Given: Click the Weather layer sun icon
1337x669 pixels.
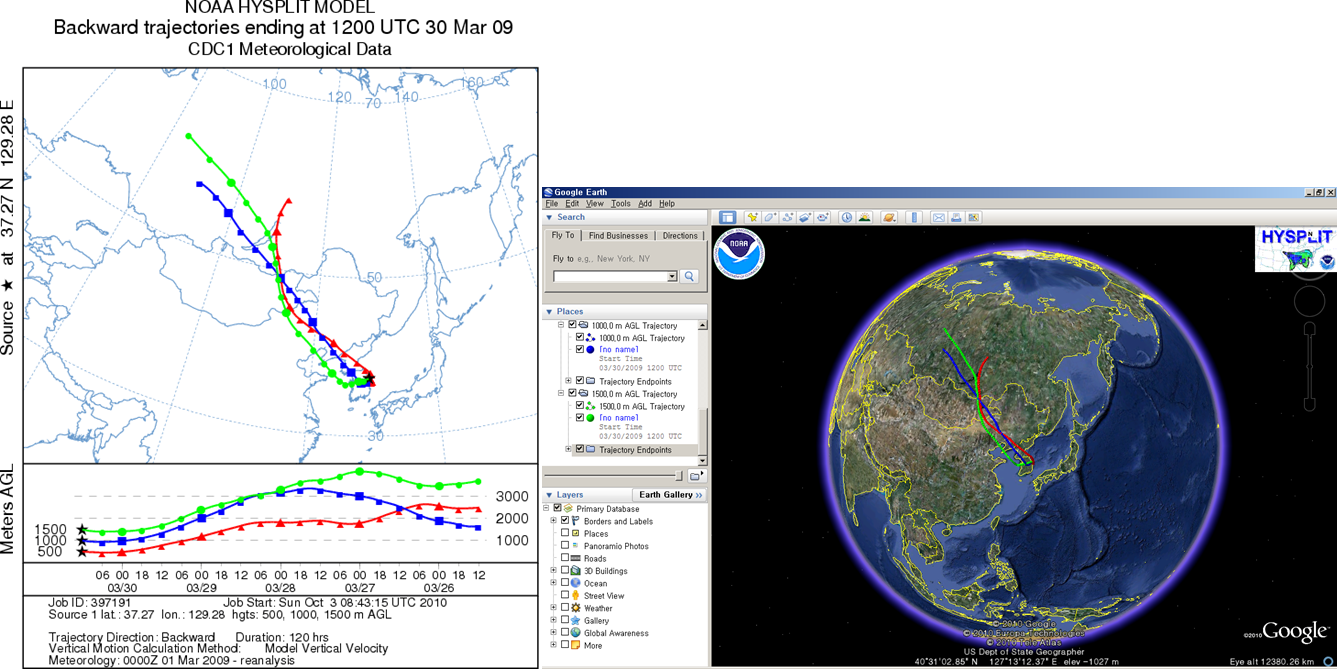Looking at the screenshot, I should 575,608.
